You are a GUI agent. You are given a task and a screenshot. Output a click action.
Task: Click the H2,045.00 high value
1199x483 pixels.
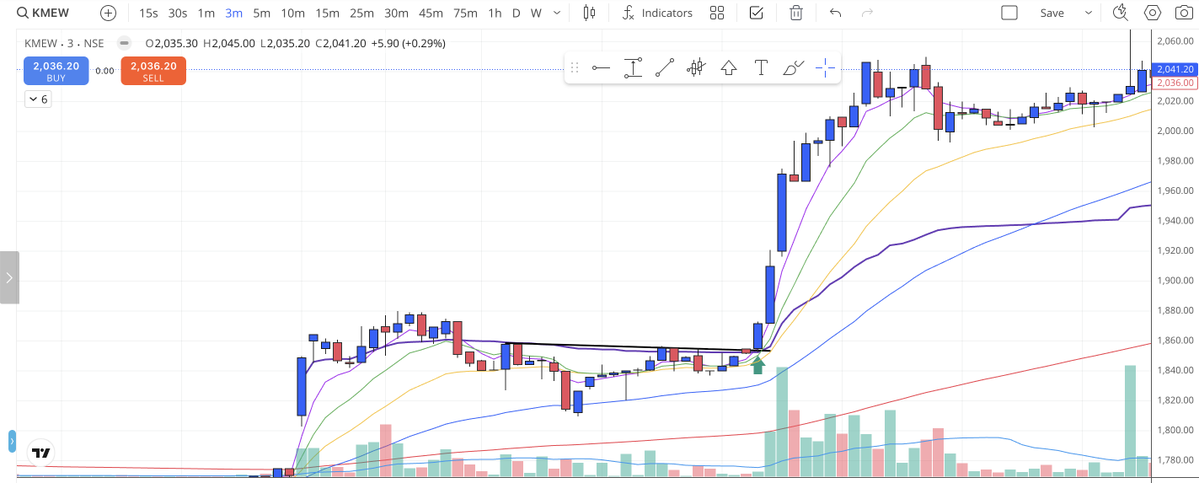tap(229, 44)
